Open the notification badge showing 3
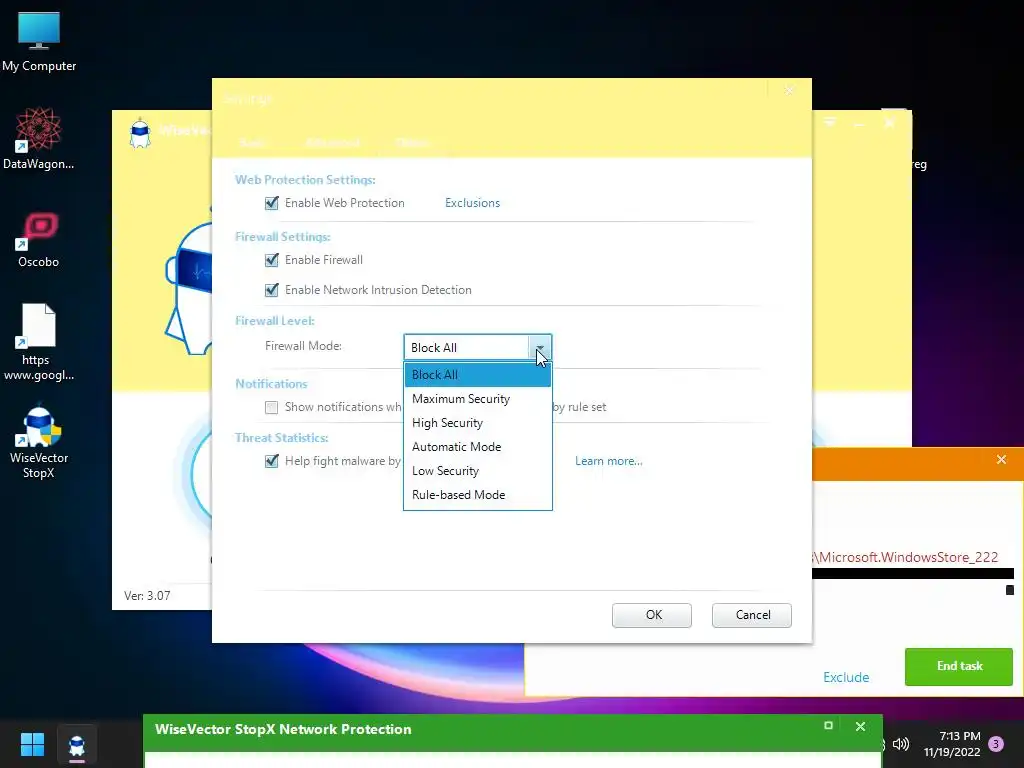Screen dimensions: 1024x768 tap(996, 744)
